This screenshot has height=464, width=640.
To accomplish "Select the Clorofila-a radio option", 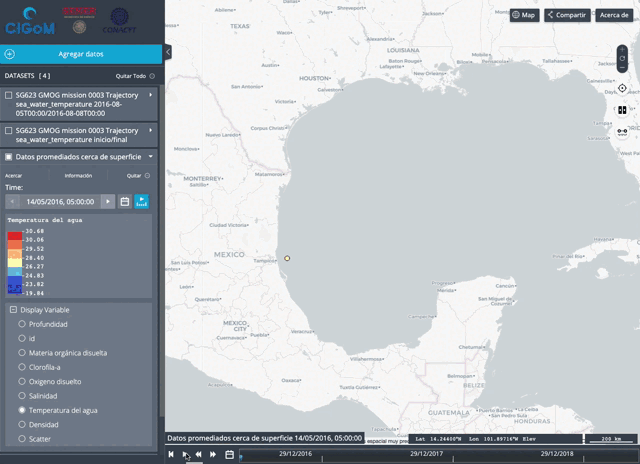I will (22, 367).
